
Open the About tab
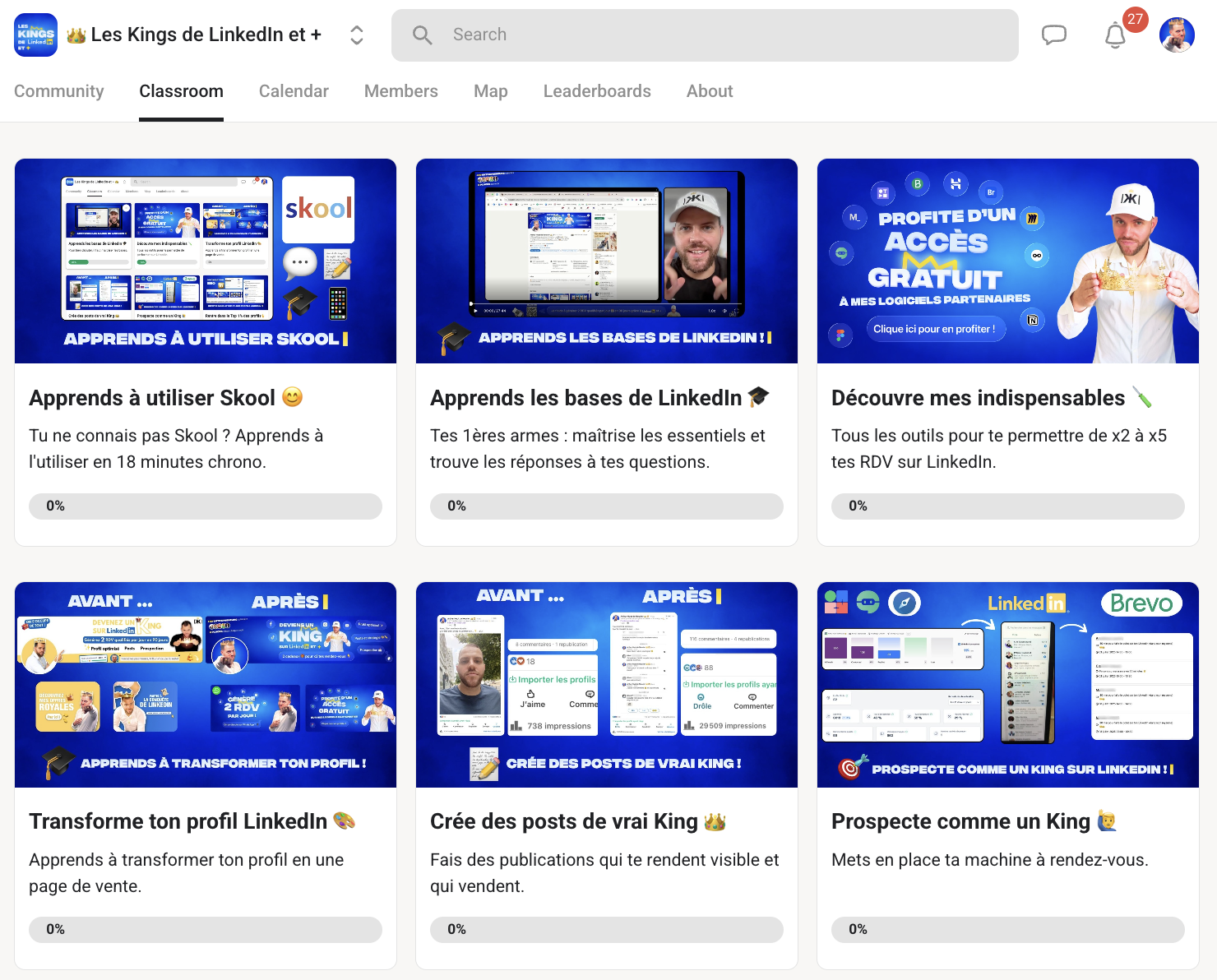tap(709, 91)
